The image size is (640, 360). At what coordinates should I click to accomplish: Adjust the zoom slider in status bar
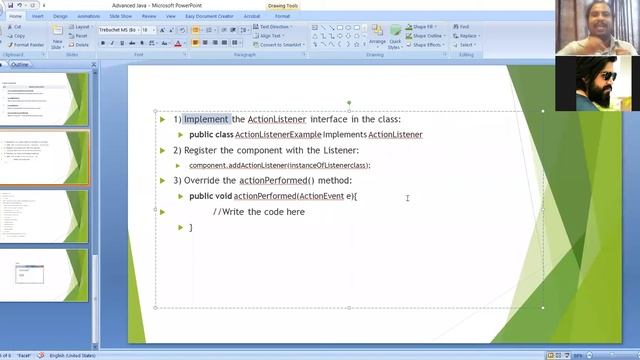coord(612,356)
